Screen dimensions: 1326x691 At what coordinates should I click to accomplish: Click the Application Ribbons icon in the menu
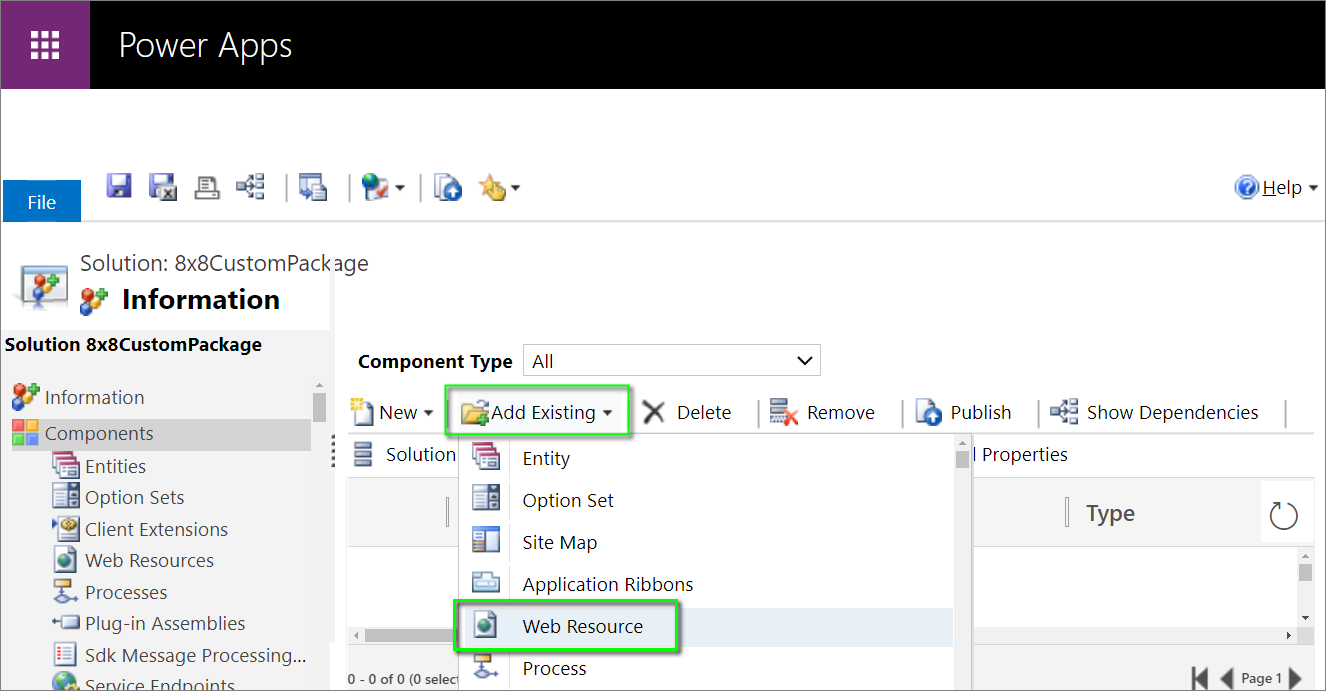tap(486, 583)
